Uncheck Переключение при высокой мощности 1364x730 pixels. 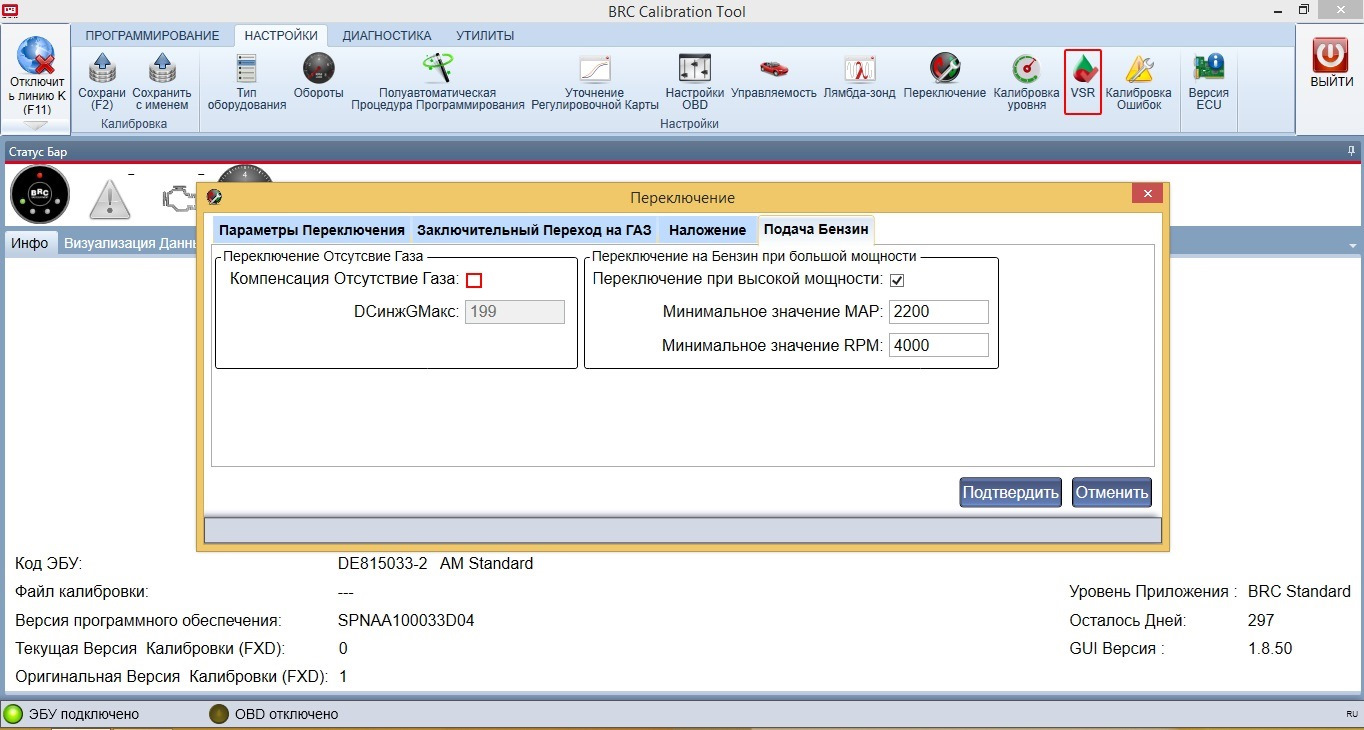click(897, 280)
